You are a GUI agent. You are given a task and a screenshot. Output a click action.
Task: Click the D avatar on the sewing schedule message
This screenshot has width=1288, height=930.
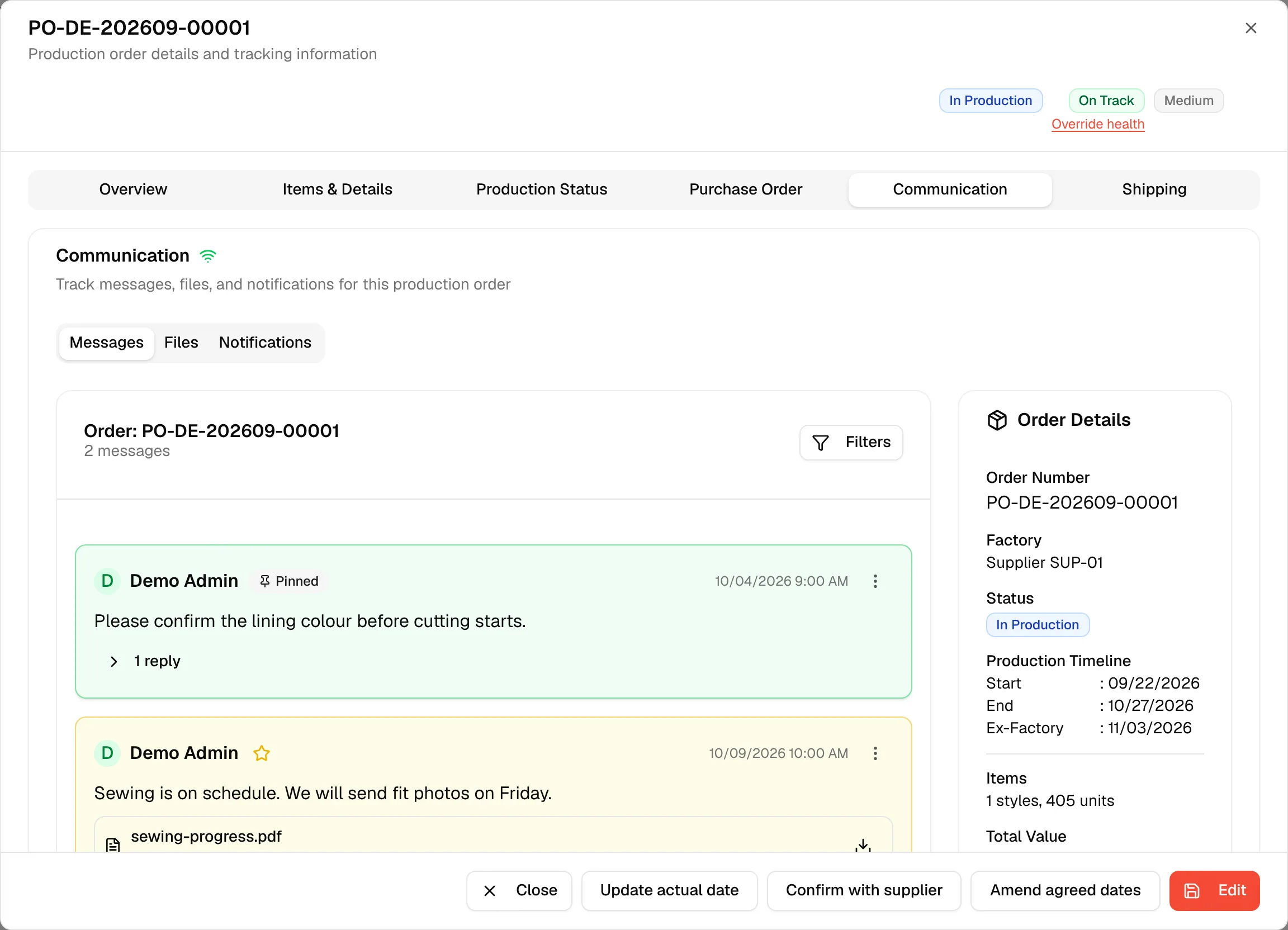[107, 753]
